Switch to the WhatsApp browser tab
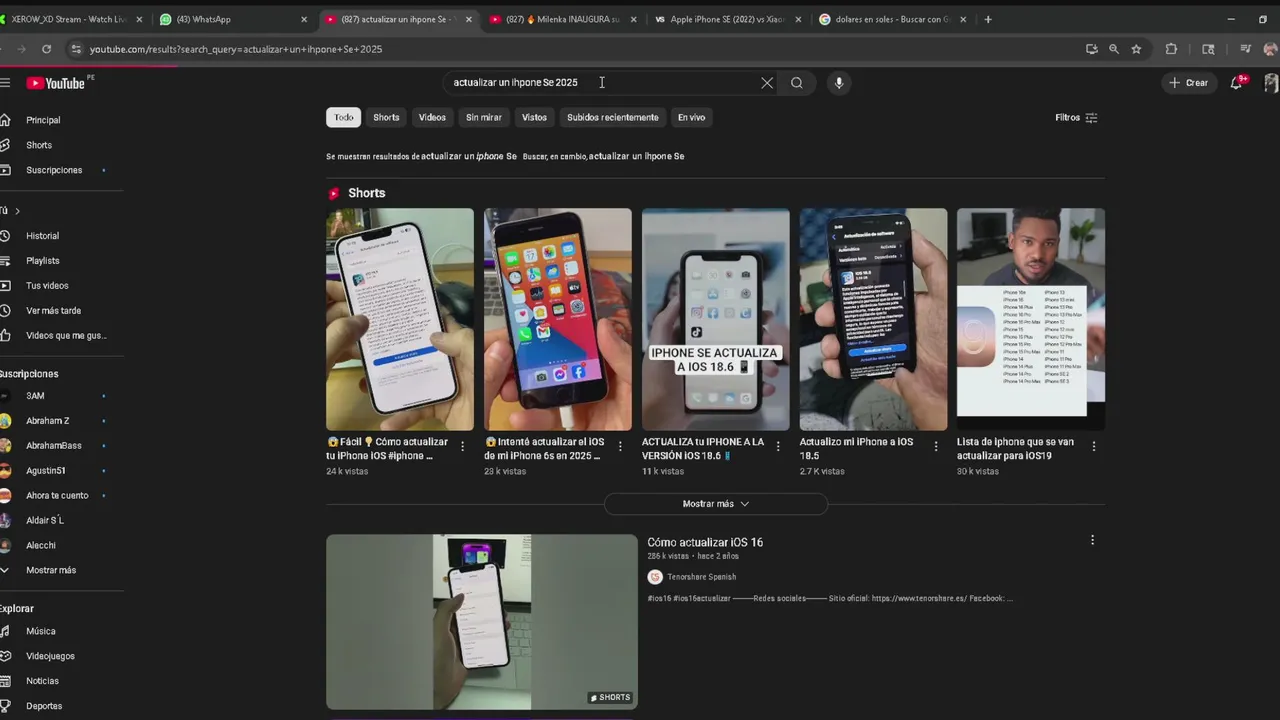1280x720 pixels. pyautogui.click(x=233, y=19)
